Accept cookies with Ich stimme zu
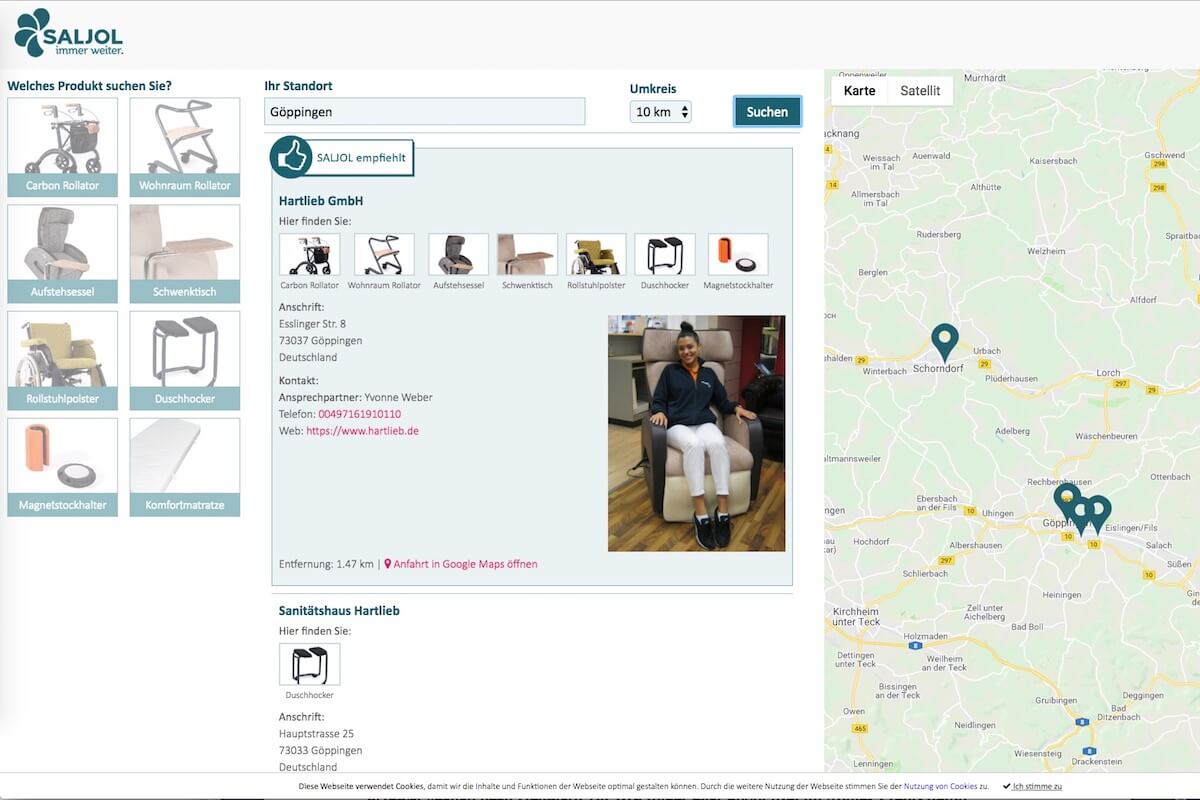The height and width of the screenshot is (800, 1200). [x=1032, y=787]
